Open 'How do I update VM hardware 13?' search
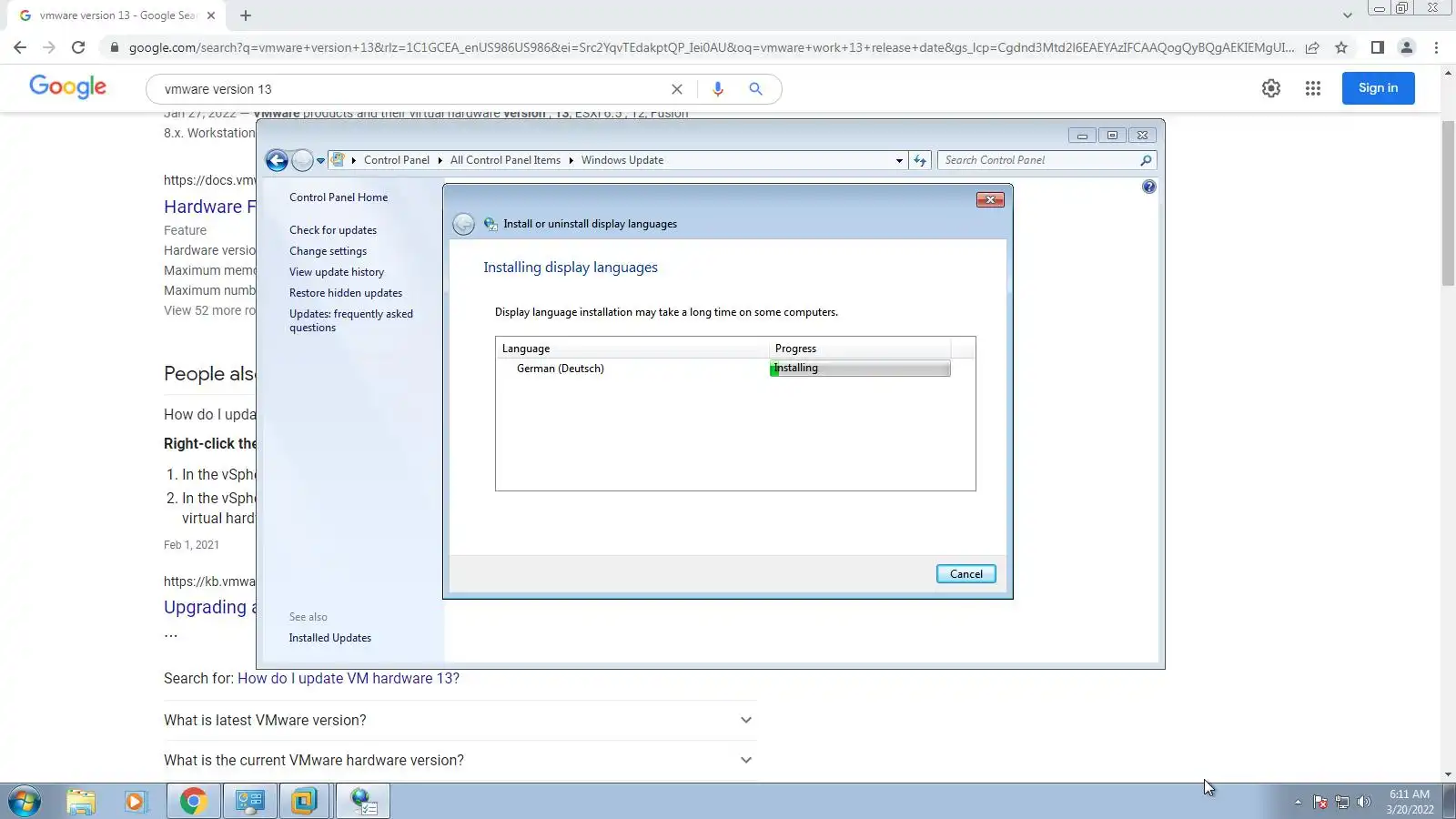This screenshot has width=1456, height=819. pos(349,679)
